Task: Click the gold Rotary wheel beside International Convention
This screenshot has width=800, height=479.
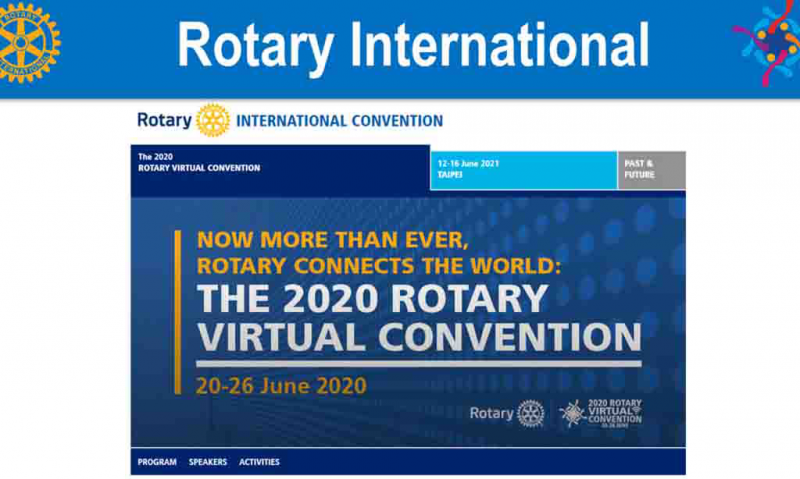Action: (x=213, y=120)
